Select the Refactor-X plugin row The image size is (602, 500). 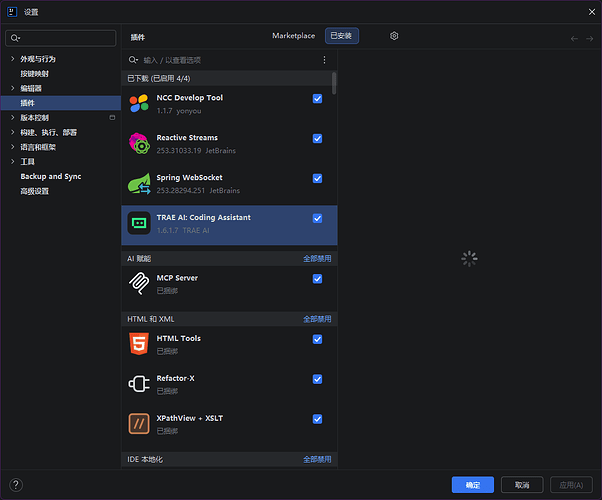click(x=229, y=384)
